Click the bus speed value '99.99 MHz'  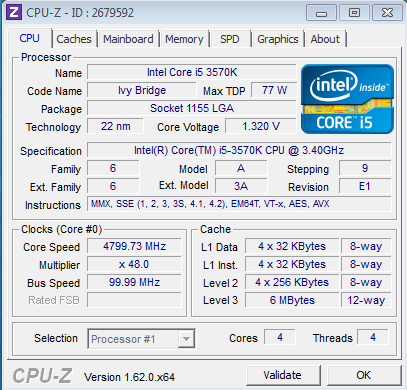click(x=134, y=282)
